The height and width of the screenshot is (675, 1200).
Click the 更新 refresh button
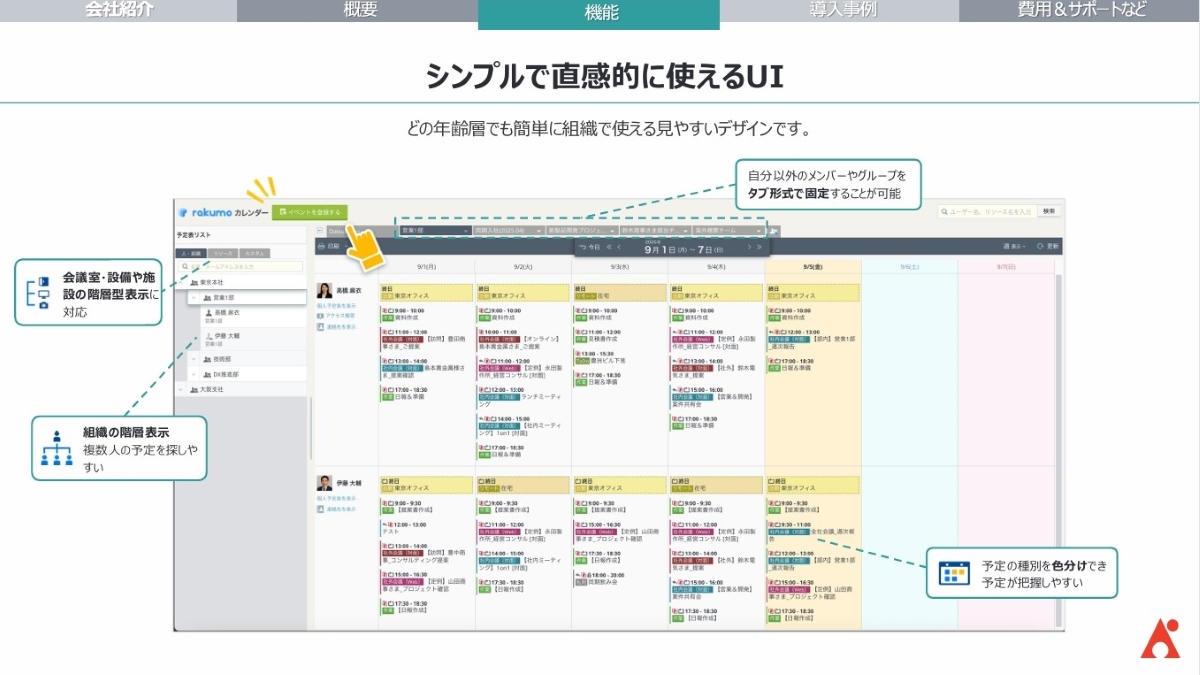point(1047,246)
